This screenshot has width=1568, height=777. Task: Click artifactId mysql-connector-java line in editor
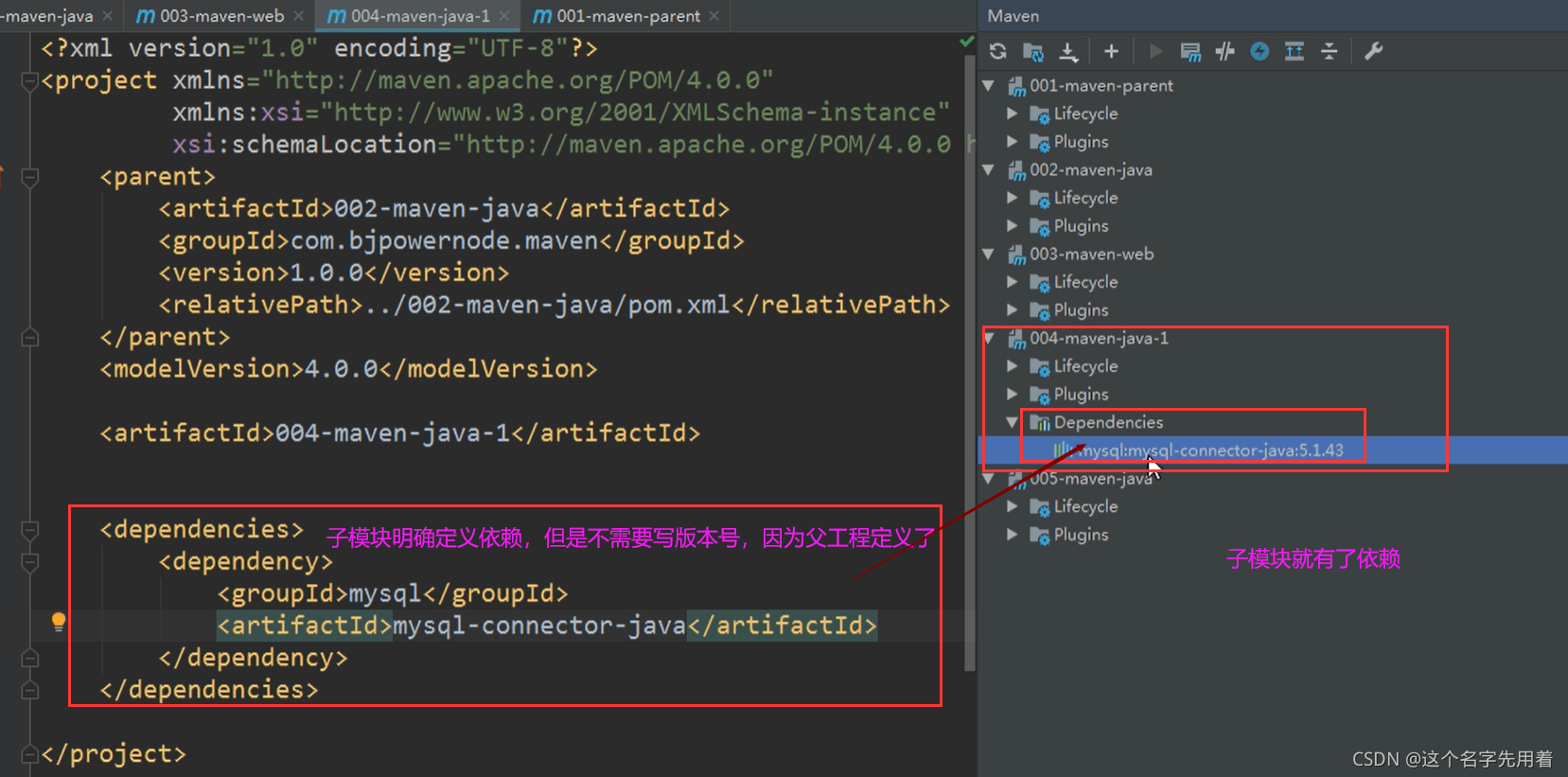click(548, 626)
